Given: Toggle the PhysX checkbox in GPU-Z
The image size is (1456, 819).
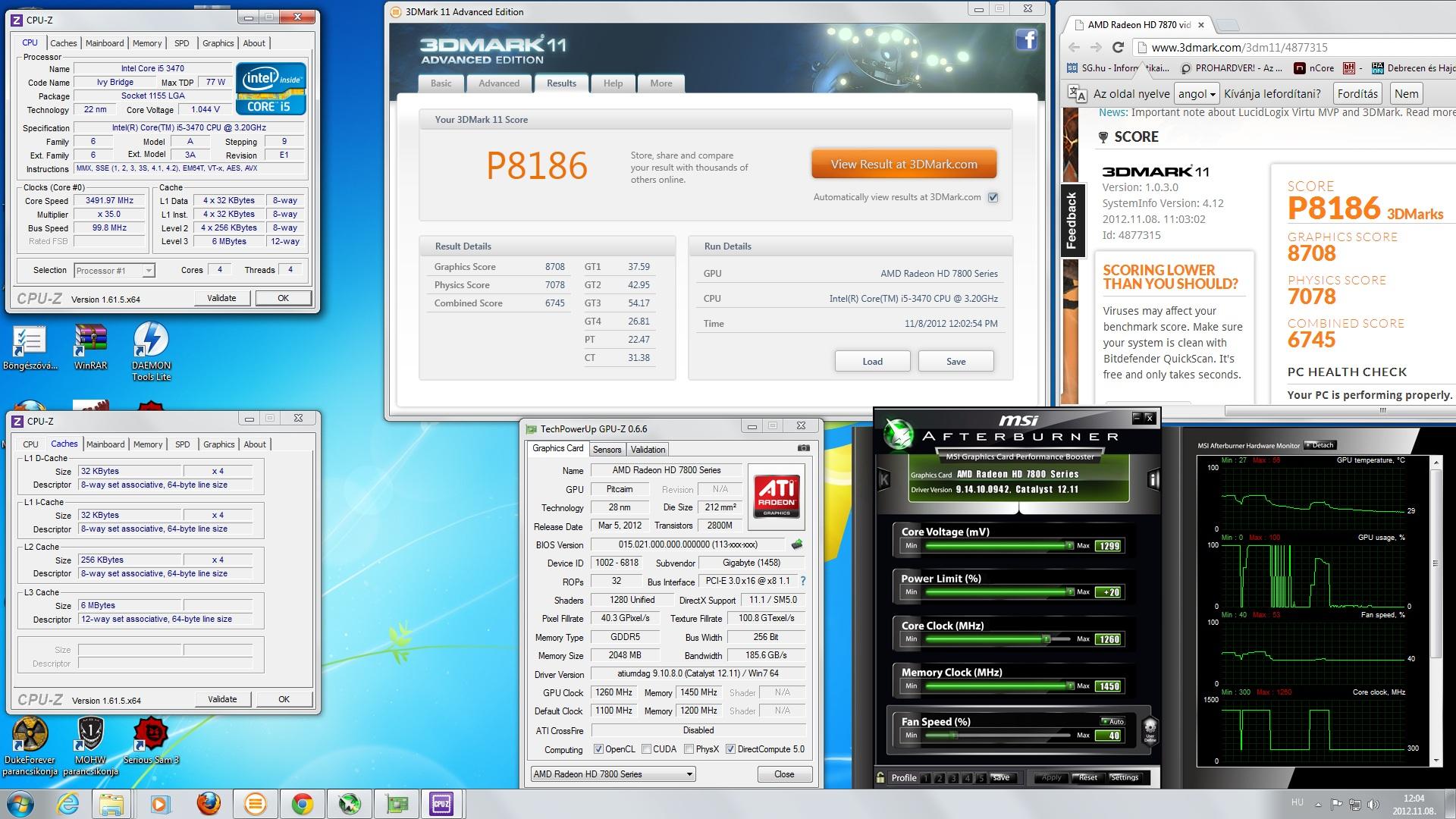Looking at the screenshot, I should pyautogui.click(x=689, y=749).
